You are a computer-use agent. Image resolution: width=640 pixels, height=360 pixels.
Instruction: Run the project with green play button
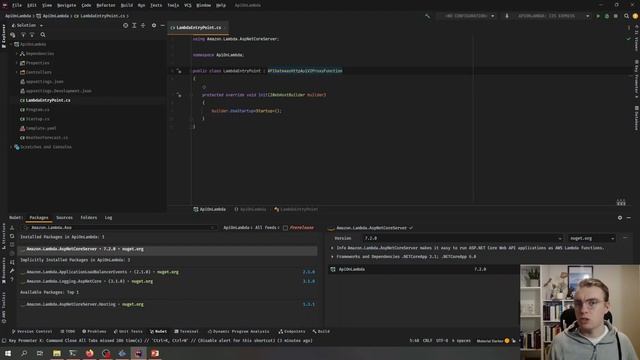click(x=598, y=16)
